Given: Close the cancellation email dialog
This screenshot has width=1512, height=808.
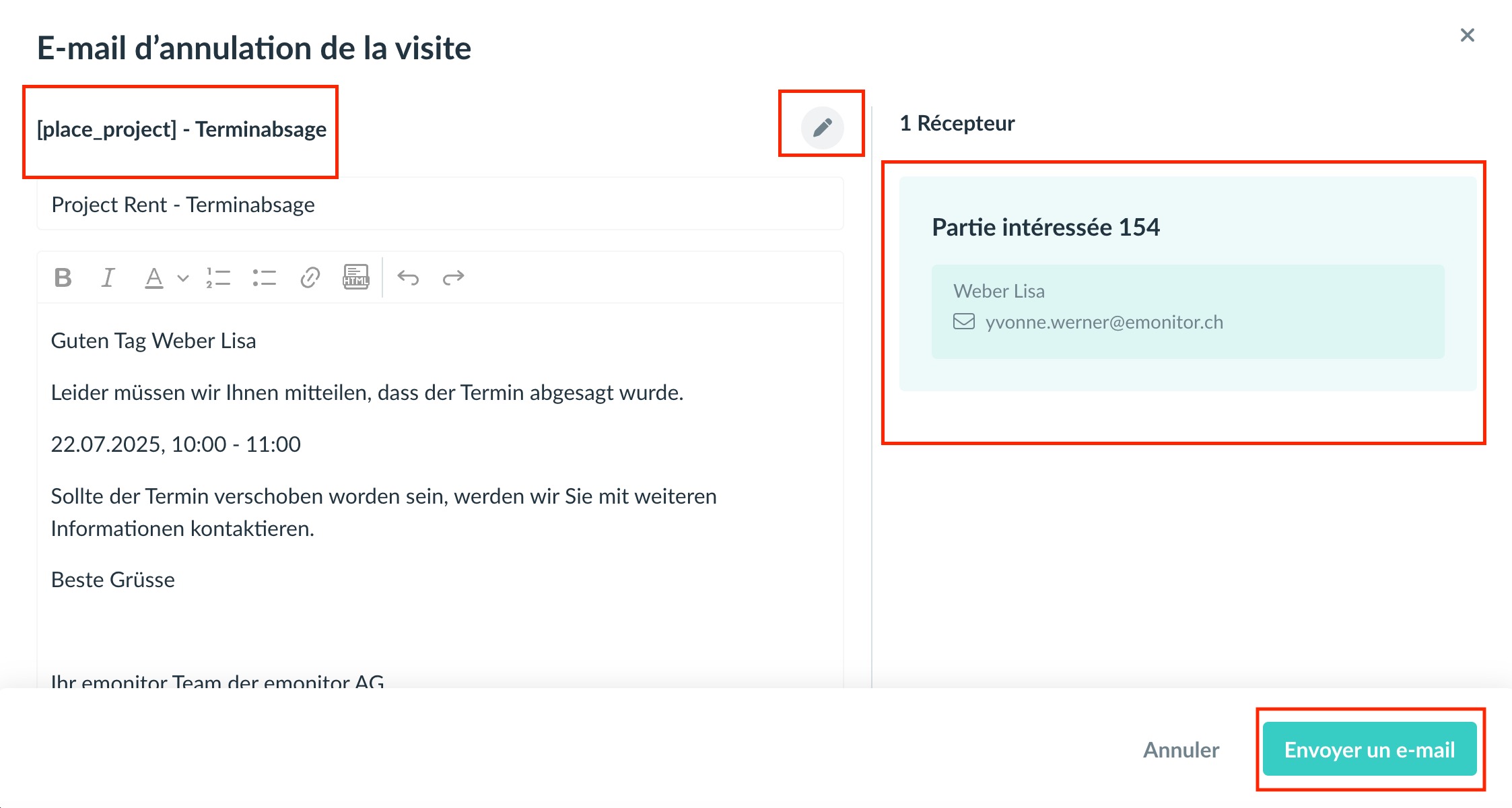Looking at the screenshot, I should point(1467,35).
